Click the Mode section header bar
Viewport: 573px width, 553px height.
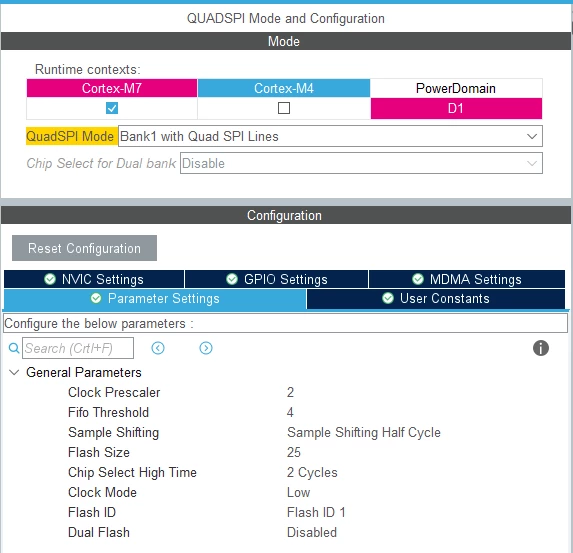tap(285, 41)
